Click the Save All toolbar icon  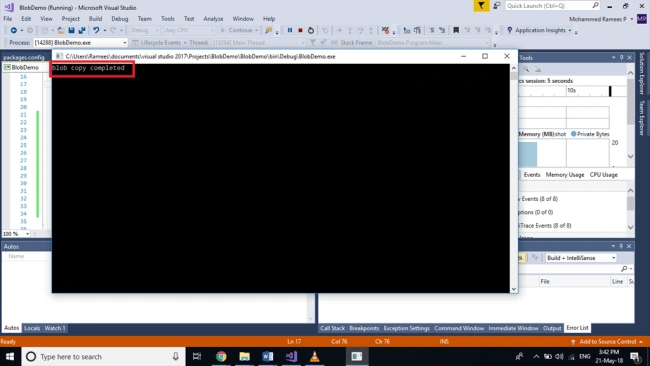click(82, 30)
